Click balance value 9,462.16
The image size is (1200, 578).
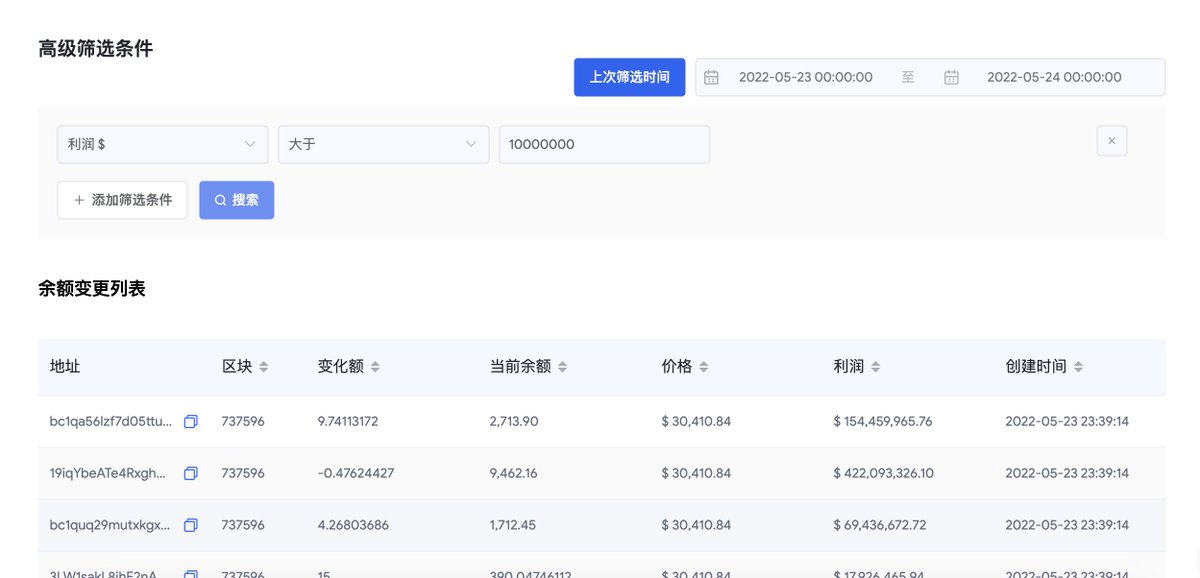click(x=514, y=474)
